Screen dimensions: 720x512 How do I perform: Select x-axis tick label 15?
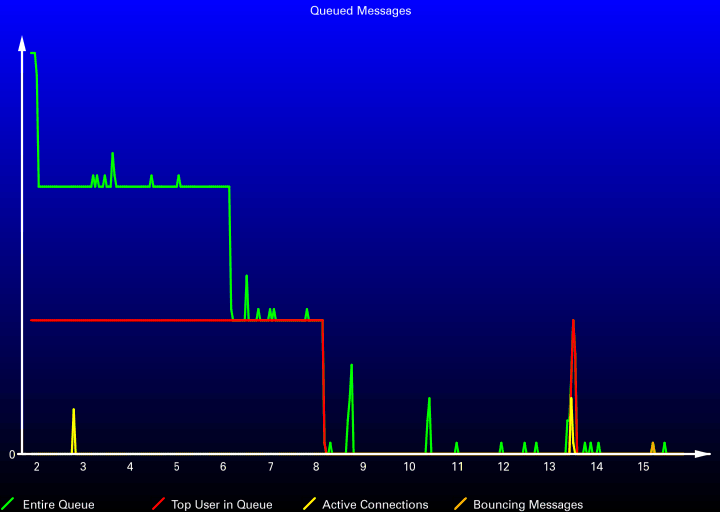tap(643, 467)
